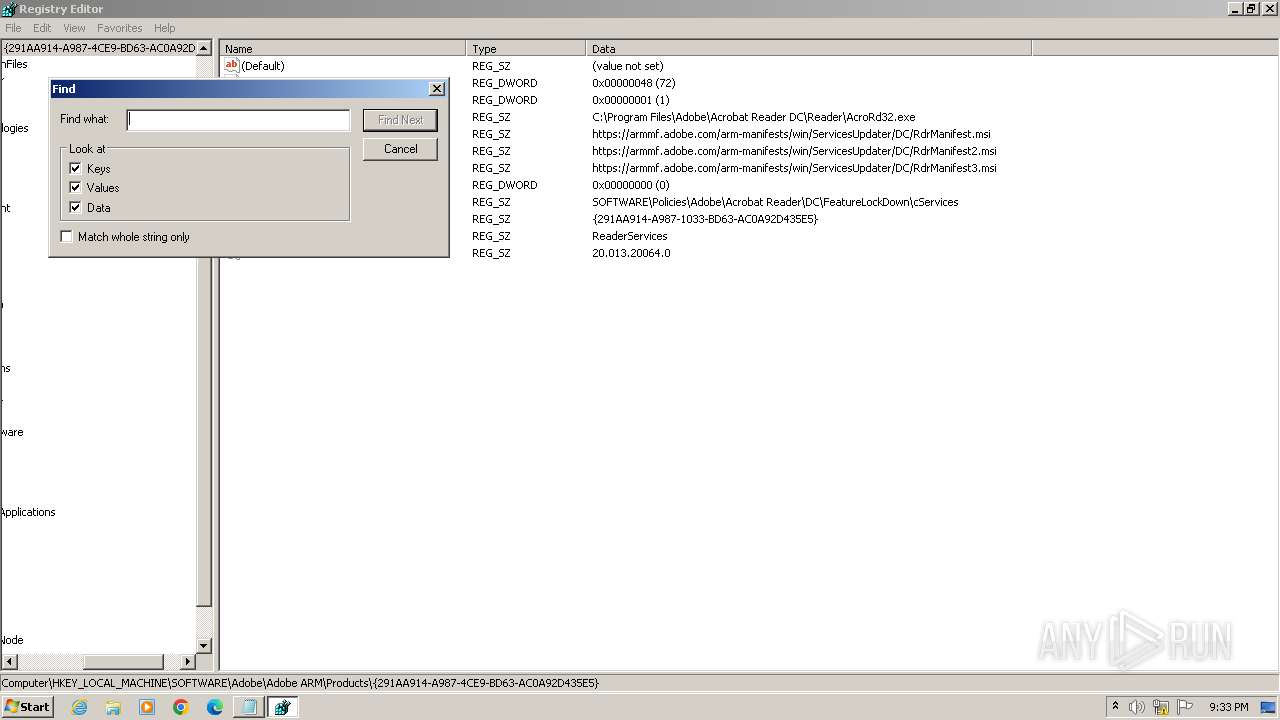This screenshot has height=720, width=1280.
Task: Select the 20.013.20064.0 version value
Action: pyautogui.click(x=631, y=253)
